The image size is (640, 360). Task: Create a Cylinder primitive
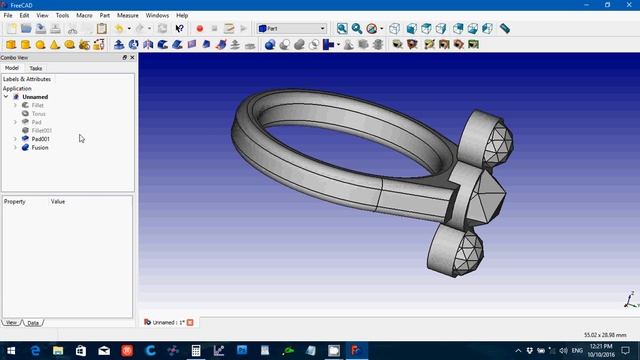(x=26, y=44)
